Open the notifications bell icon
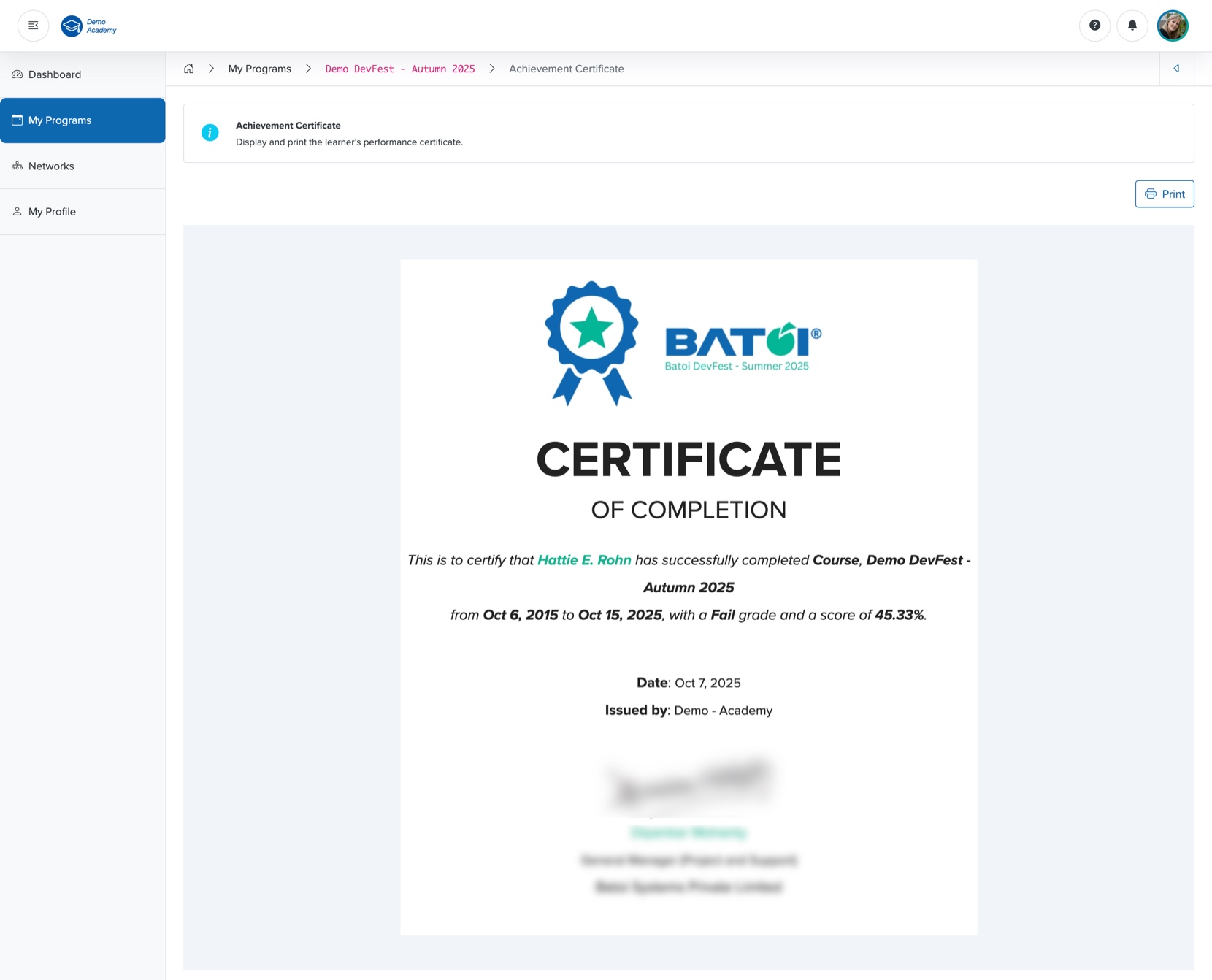Screen dimensions: 1212x980 click(x=1132, y=25)
